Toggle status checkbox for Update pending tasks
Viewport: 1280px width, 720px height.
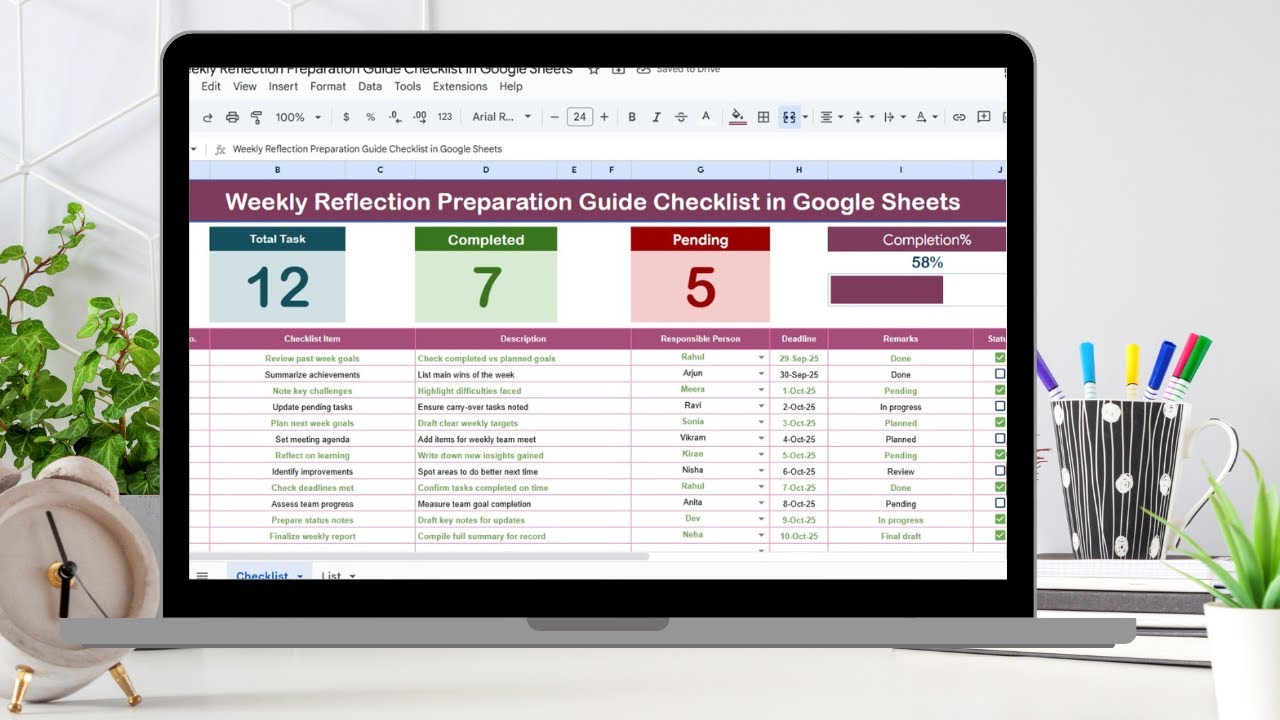tap(1000, 406)
